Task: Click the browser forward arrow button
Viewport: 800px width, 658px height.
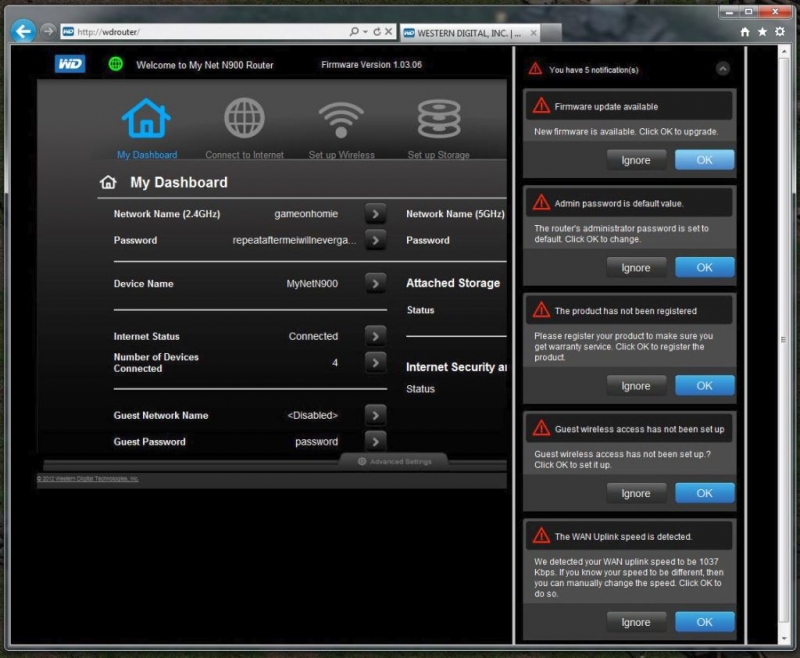Action: [x=48, y=32]
